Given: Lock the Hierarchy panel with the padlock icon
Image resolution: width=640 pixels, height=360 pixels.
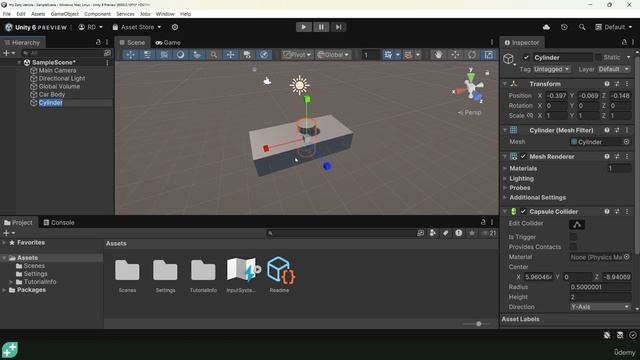Looking at the screenshot, I should (x=98, y=42).
